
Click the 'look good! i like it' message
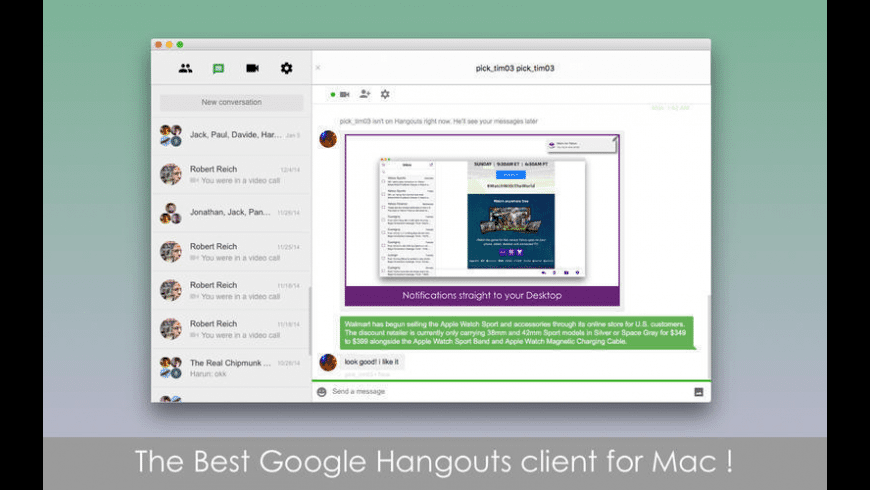pyautogui.click(x=372, y=362)
